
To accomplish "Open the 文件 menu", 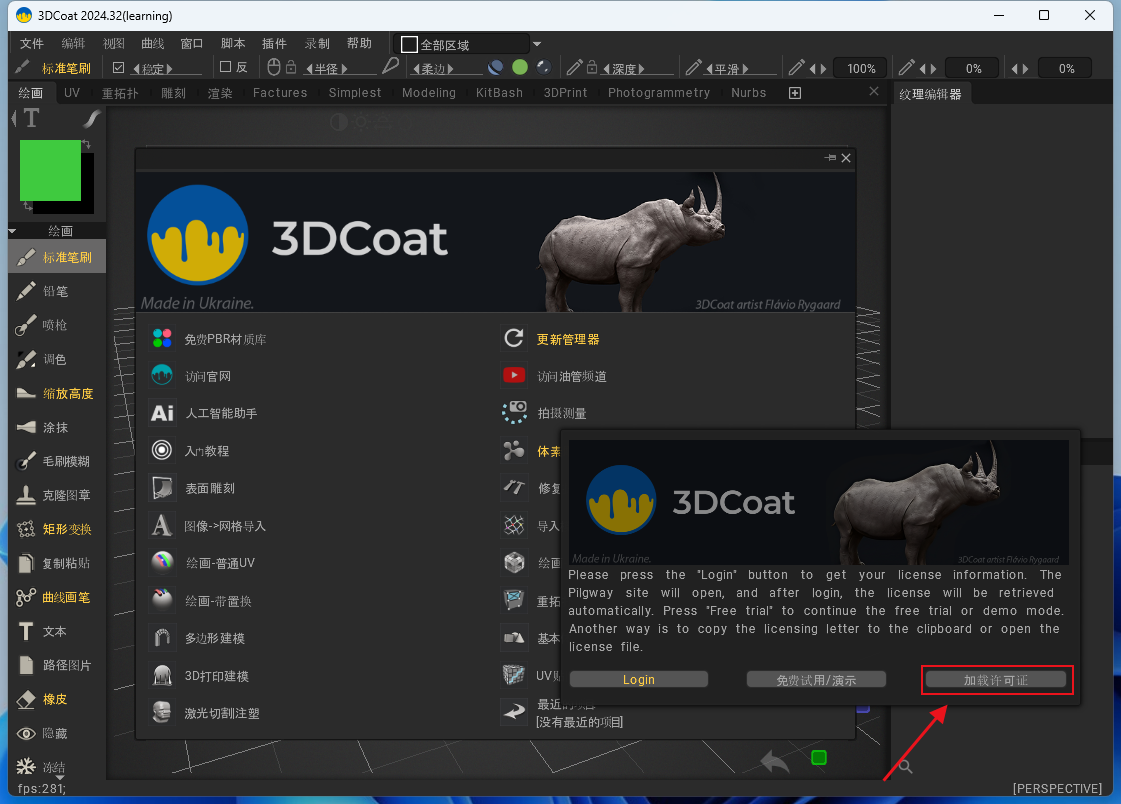I will pos(31,44).
